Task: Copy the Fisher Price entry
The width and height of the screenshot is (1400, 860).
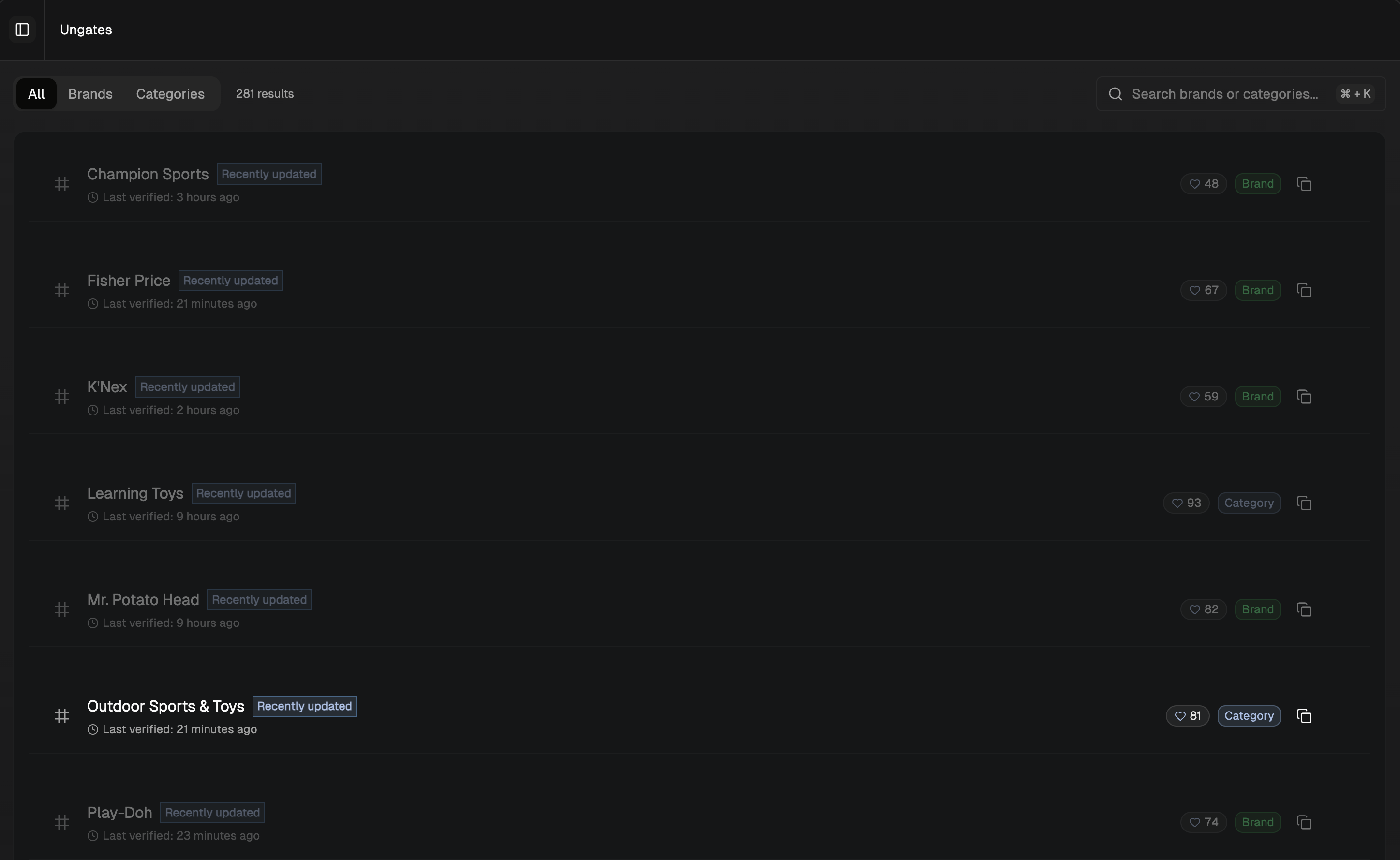Action: [x=1304, y=290]
